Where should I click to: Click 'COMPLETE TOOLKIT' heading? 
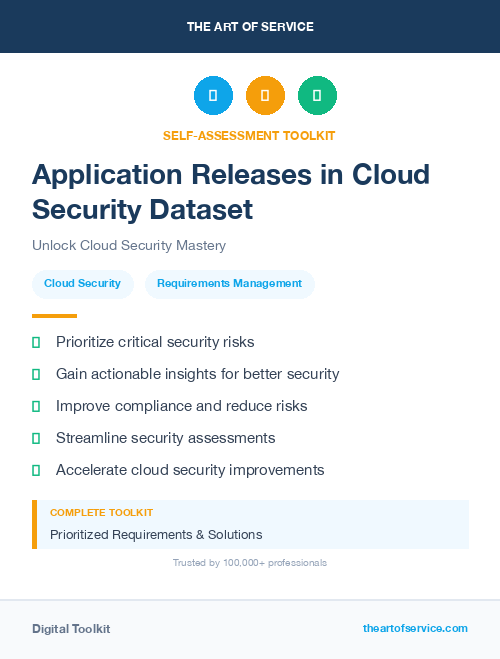coord(101,513)
